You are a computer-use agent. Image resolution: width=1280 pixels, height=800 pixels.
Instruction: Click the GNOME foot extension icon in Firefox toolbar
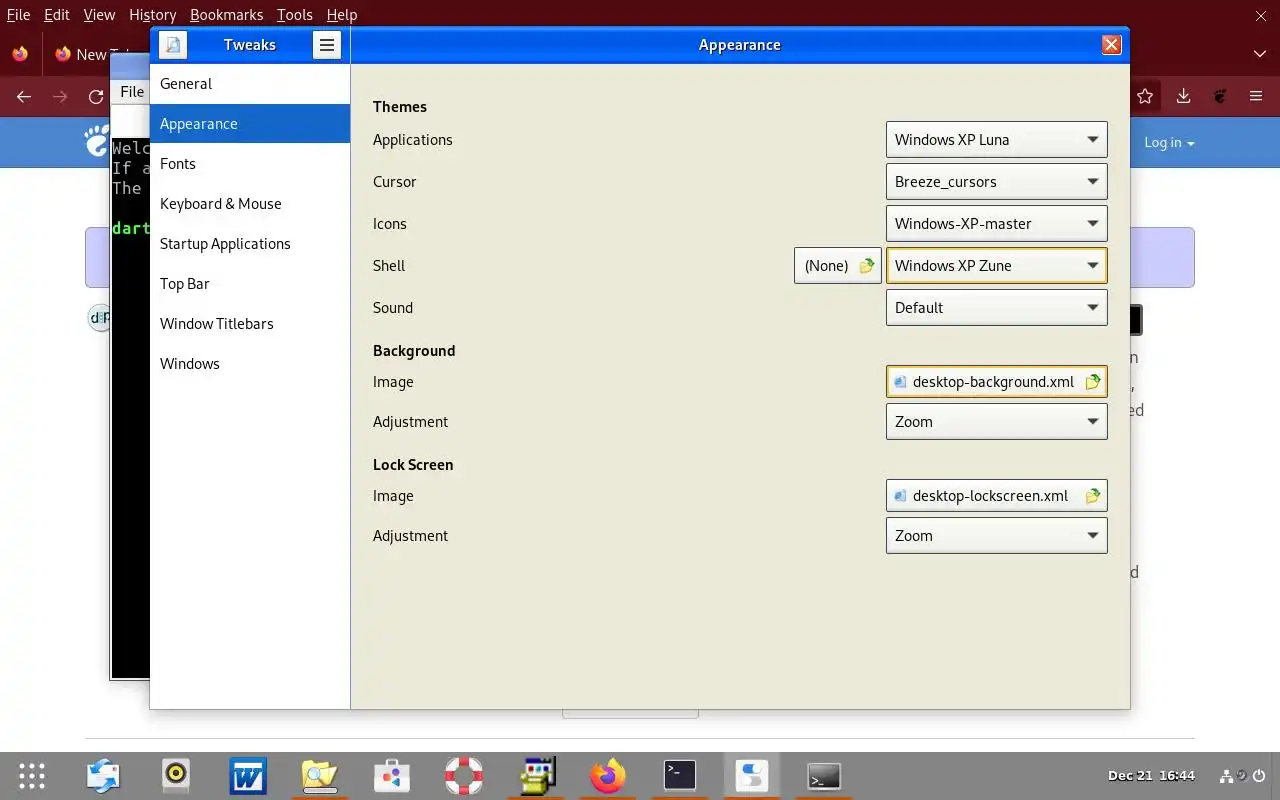click(1220, 96)
